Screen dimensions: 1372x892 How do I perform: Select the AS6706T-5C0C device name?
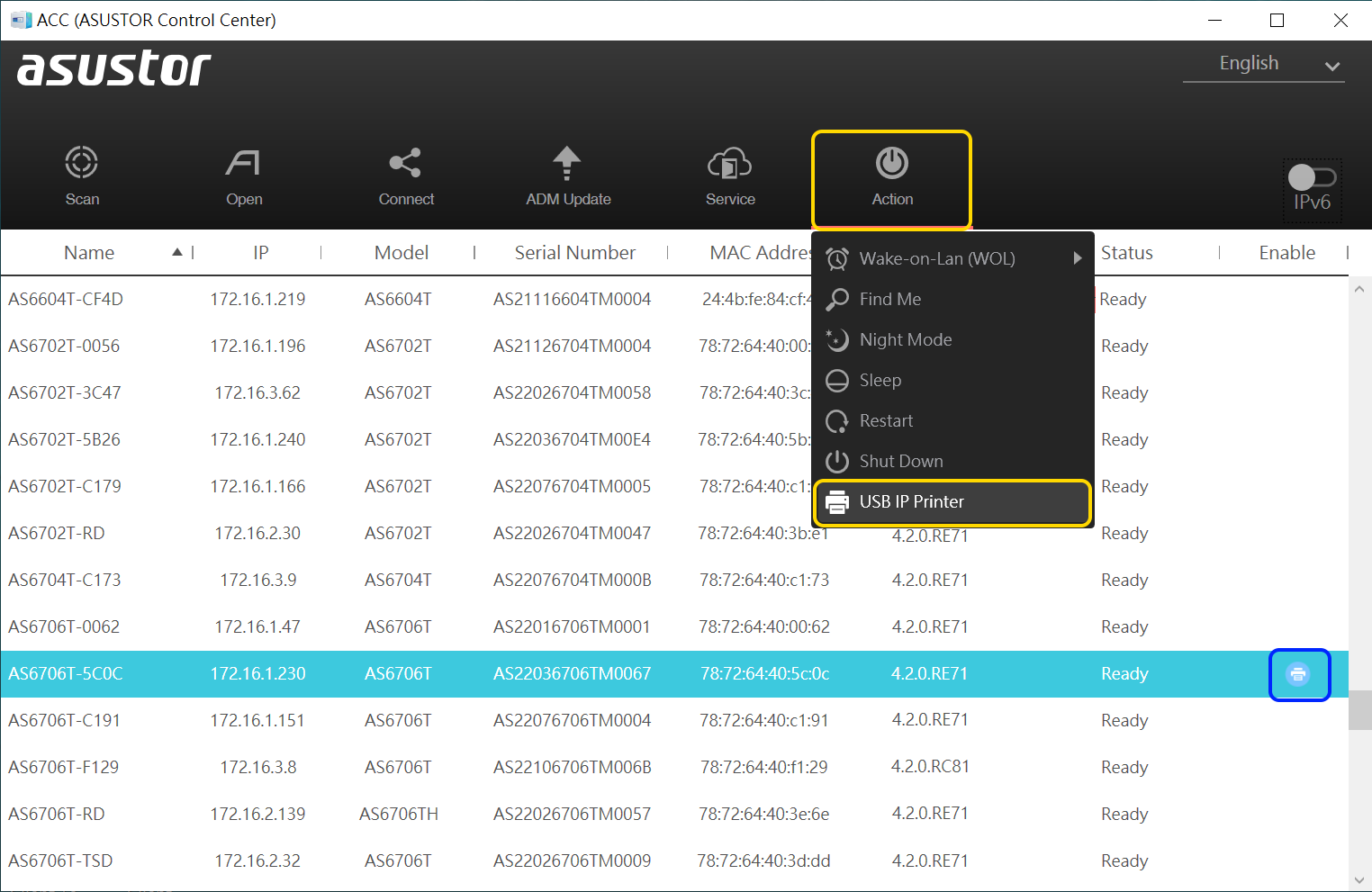(x=66, y=674)
